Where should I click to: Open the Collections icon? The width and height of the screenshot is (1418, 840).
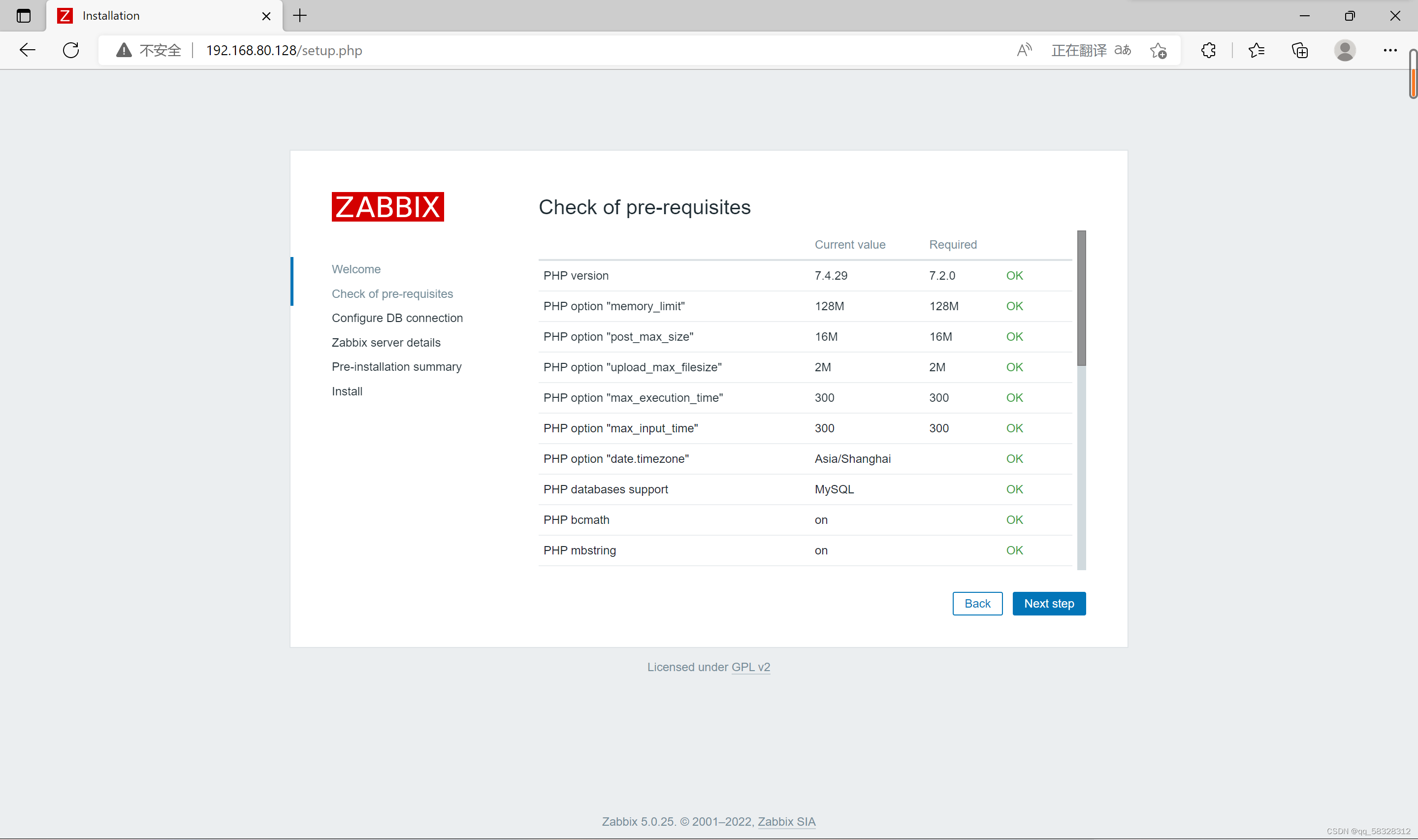coord(1300,50)
